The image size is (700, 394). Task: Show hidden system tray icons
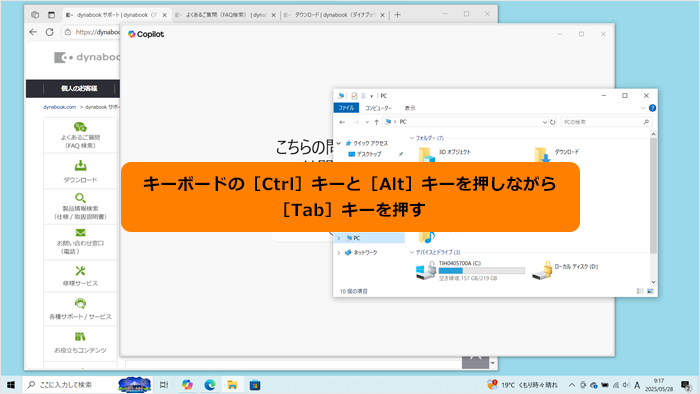click(572, 385)
